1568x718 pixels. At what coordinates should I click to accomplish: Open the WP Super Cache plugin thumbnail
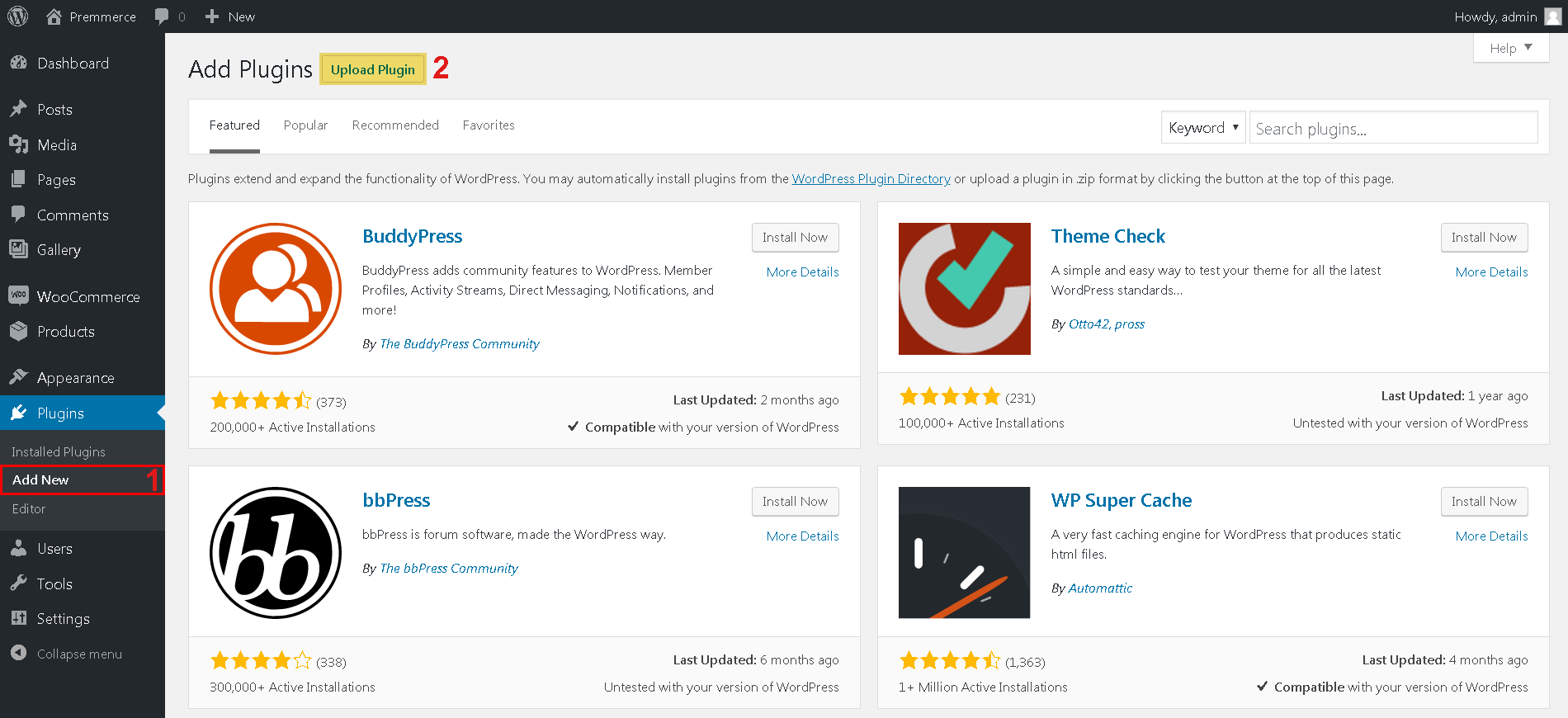[964, 553]
